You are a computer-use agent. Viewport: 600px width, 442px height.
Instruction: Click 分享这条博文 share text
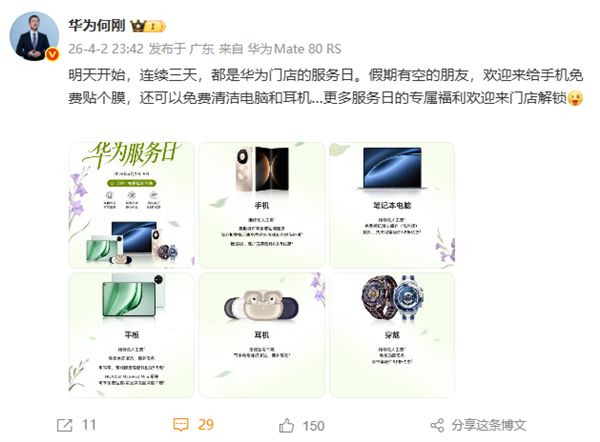489,426
